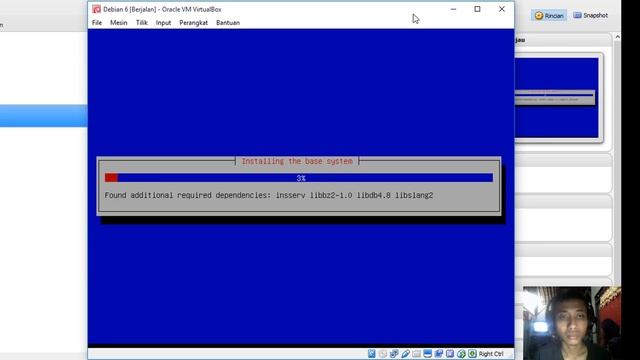Click the optical disc status icon
640x360 pixels.
coord(383,353)
